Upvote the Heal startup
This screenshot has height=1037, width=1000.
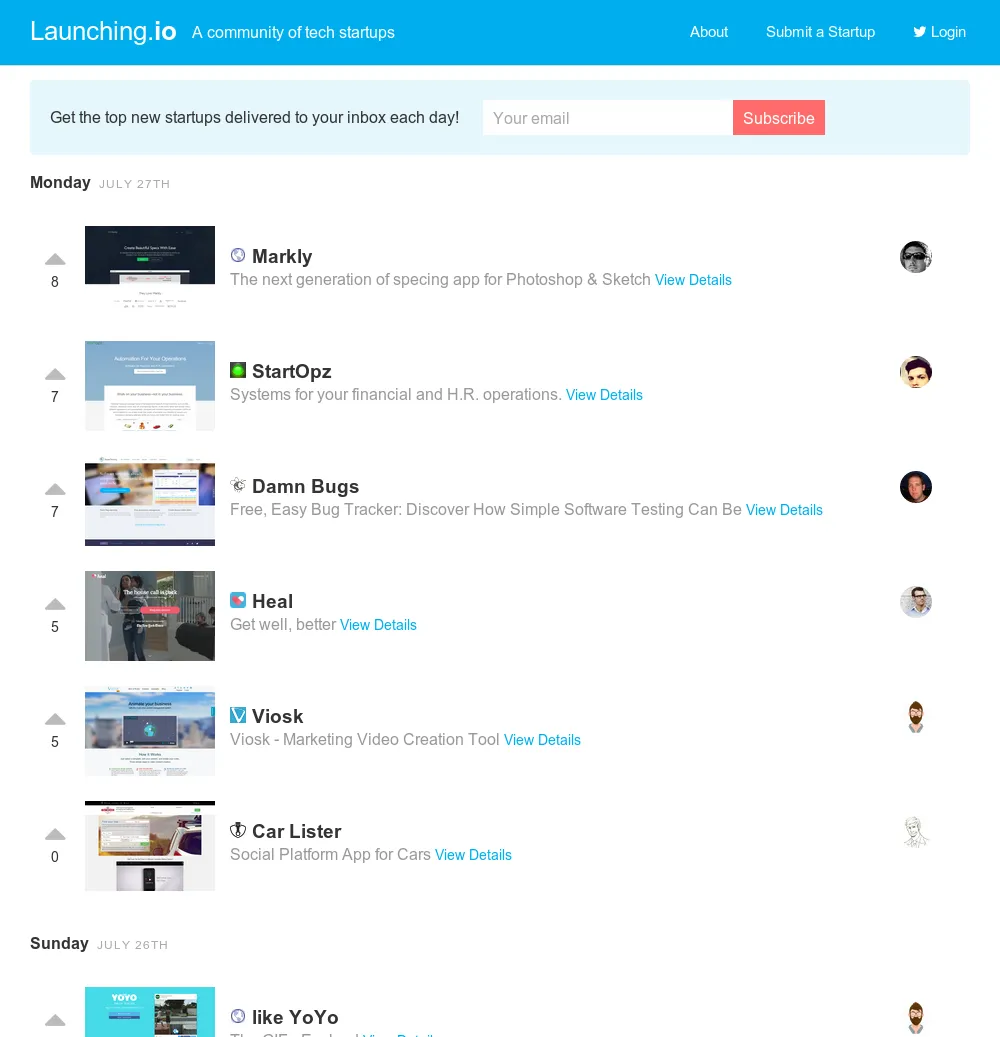(x=55, y=604)
